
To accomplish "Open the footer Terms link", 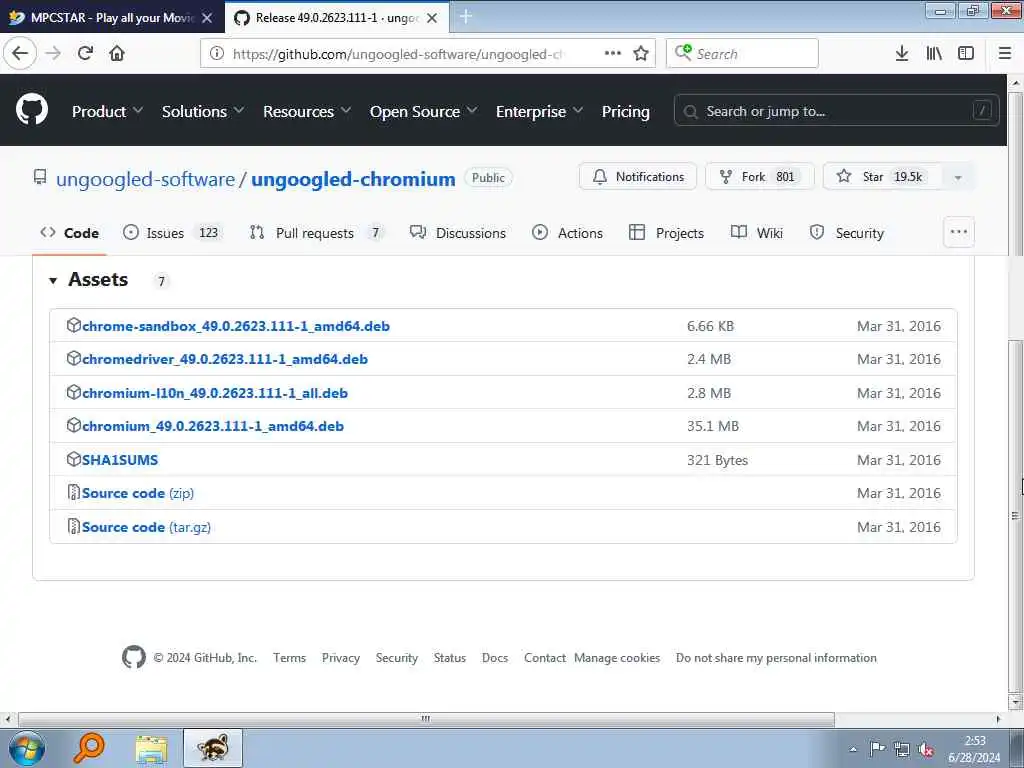I will [289, 658].
